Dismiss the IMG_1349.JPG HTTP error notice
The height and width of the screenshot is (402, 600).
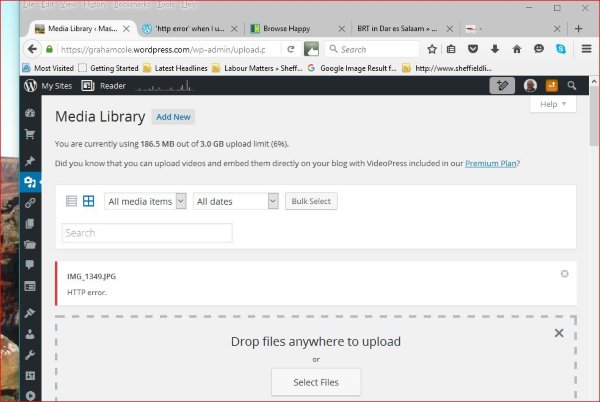click(564, 274)
